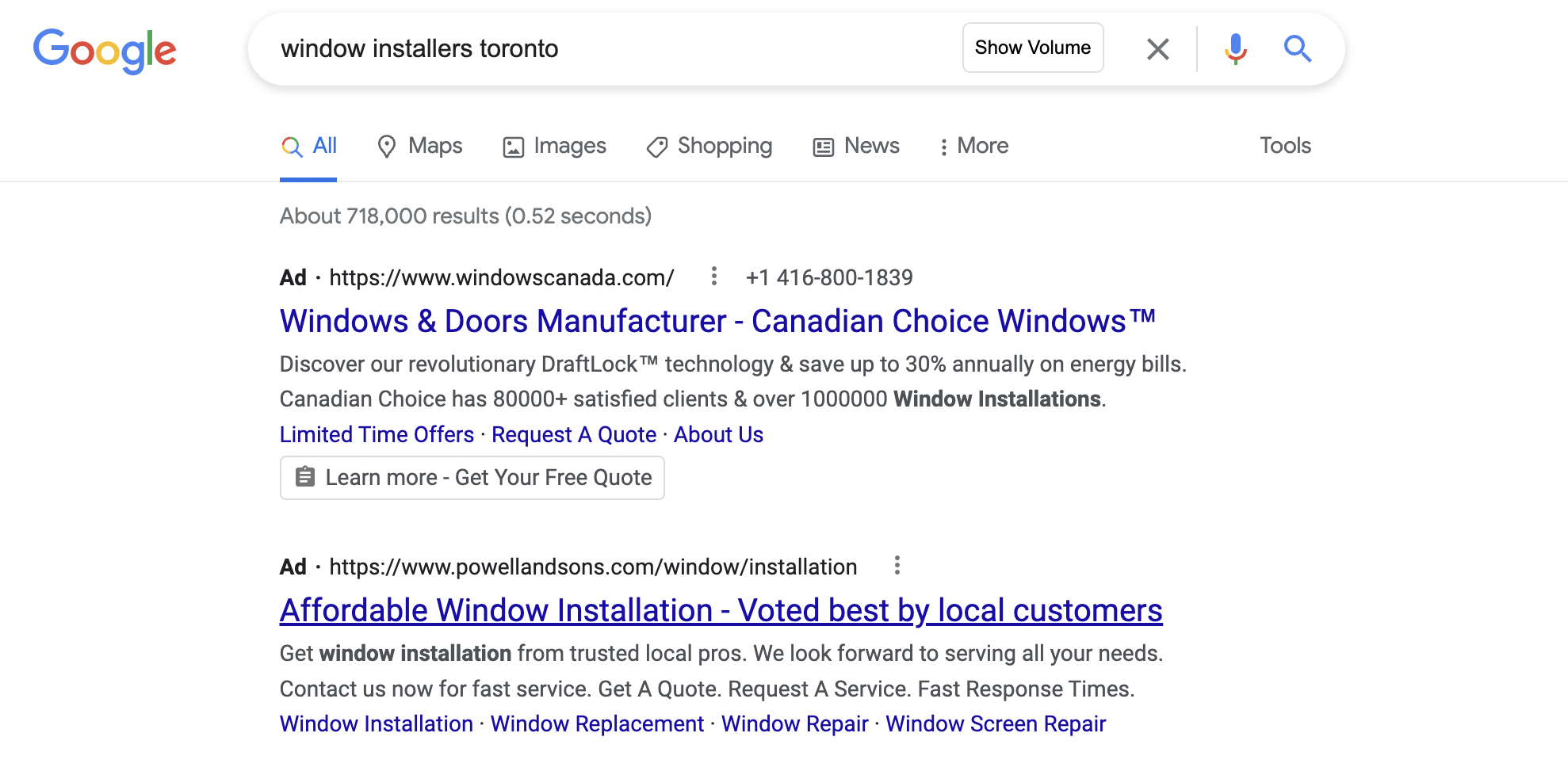The height and width of the screenshot is (775, 1568).
Task: Click the Request A Quote sitelink
Action: [x=573, y=434]
